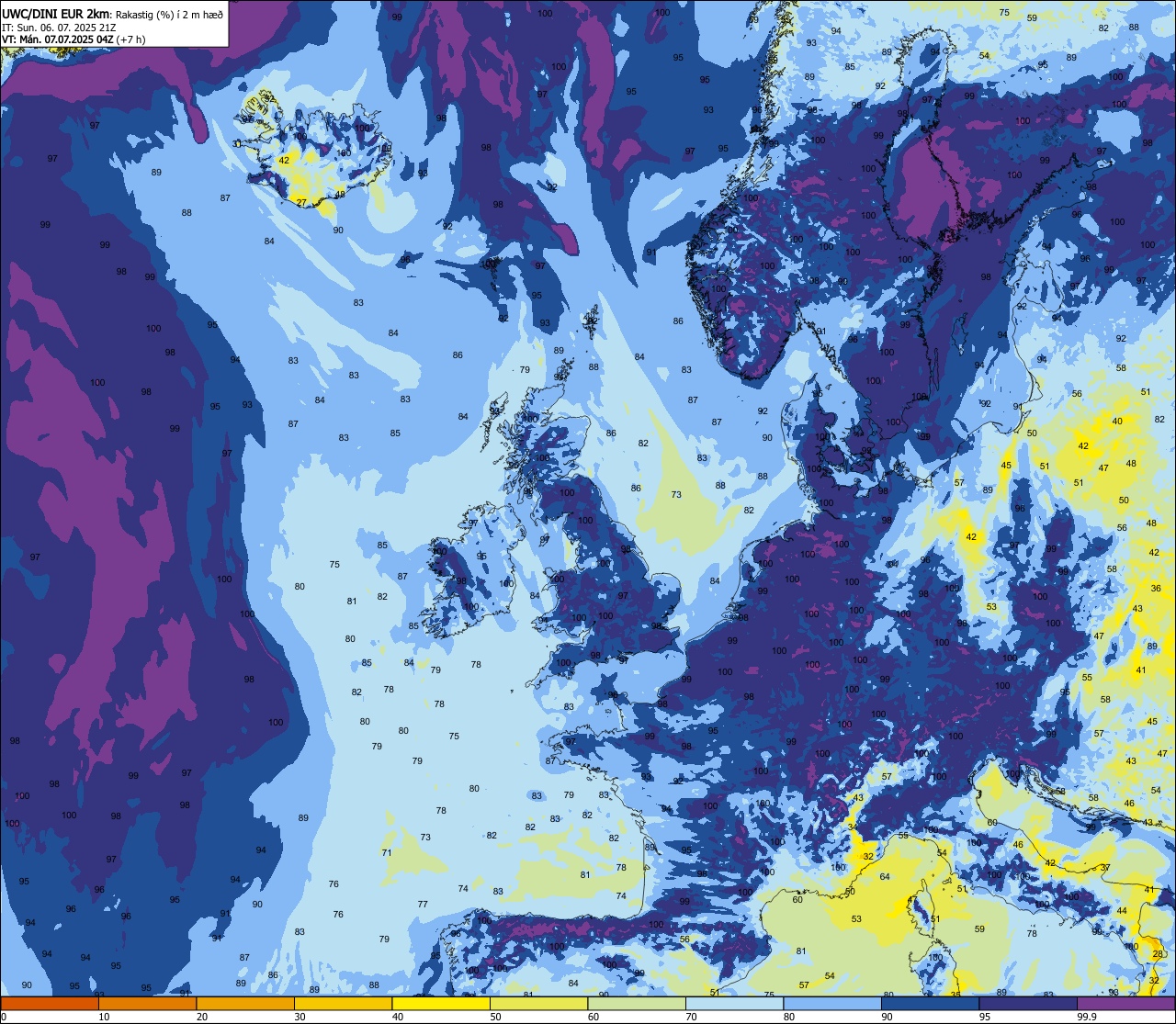Click the '(+7 h)' forecast offset text
The width and height of the screenshot is (1176, 1024).
[131, 39]
